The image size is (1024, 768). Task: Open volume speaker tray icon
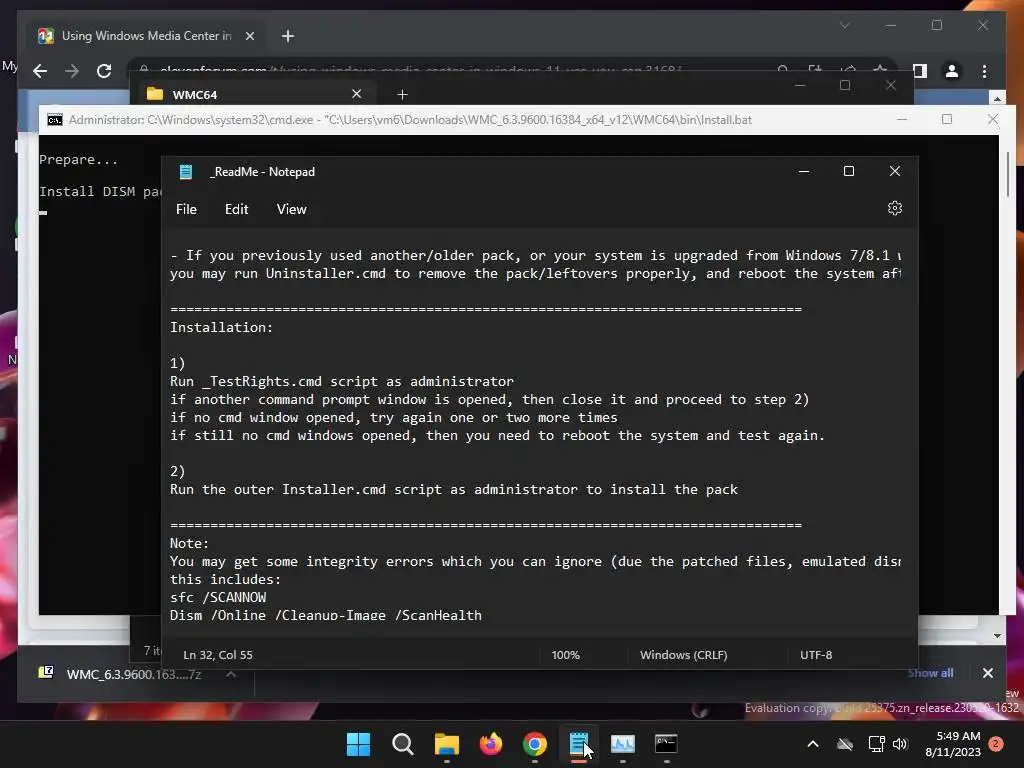[900, 744]
